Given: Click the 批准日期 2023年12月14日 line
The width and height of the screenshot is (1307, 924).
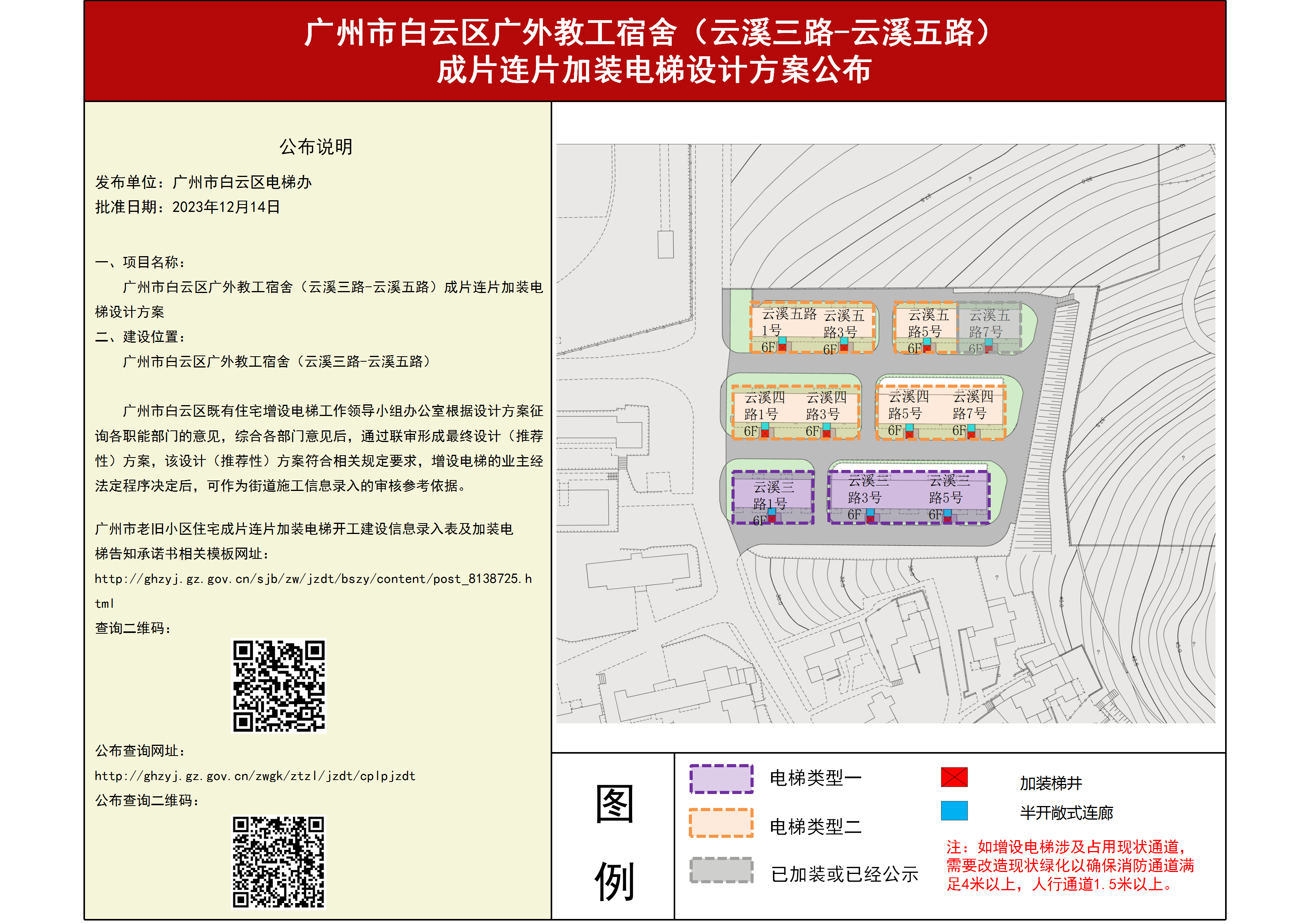Looking at the screenshot, I should pyautogui.click(x=187, y=207).
